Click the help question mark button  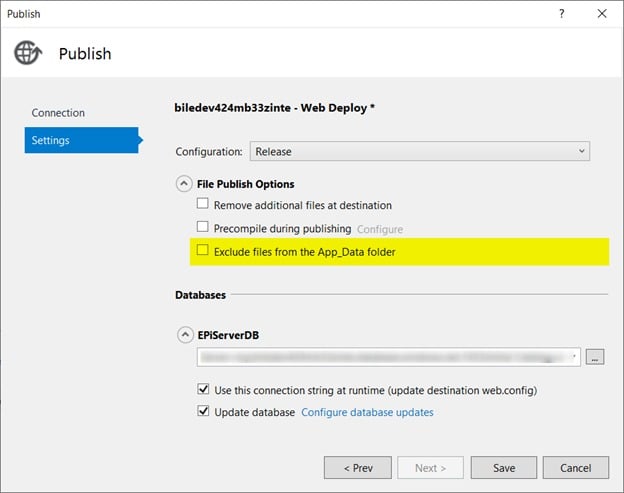561,14
